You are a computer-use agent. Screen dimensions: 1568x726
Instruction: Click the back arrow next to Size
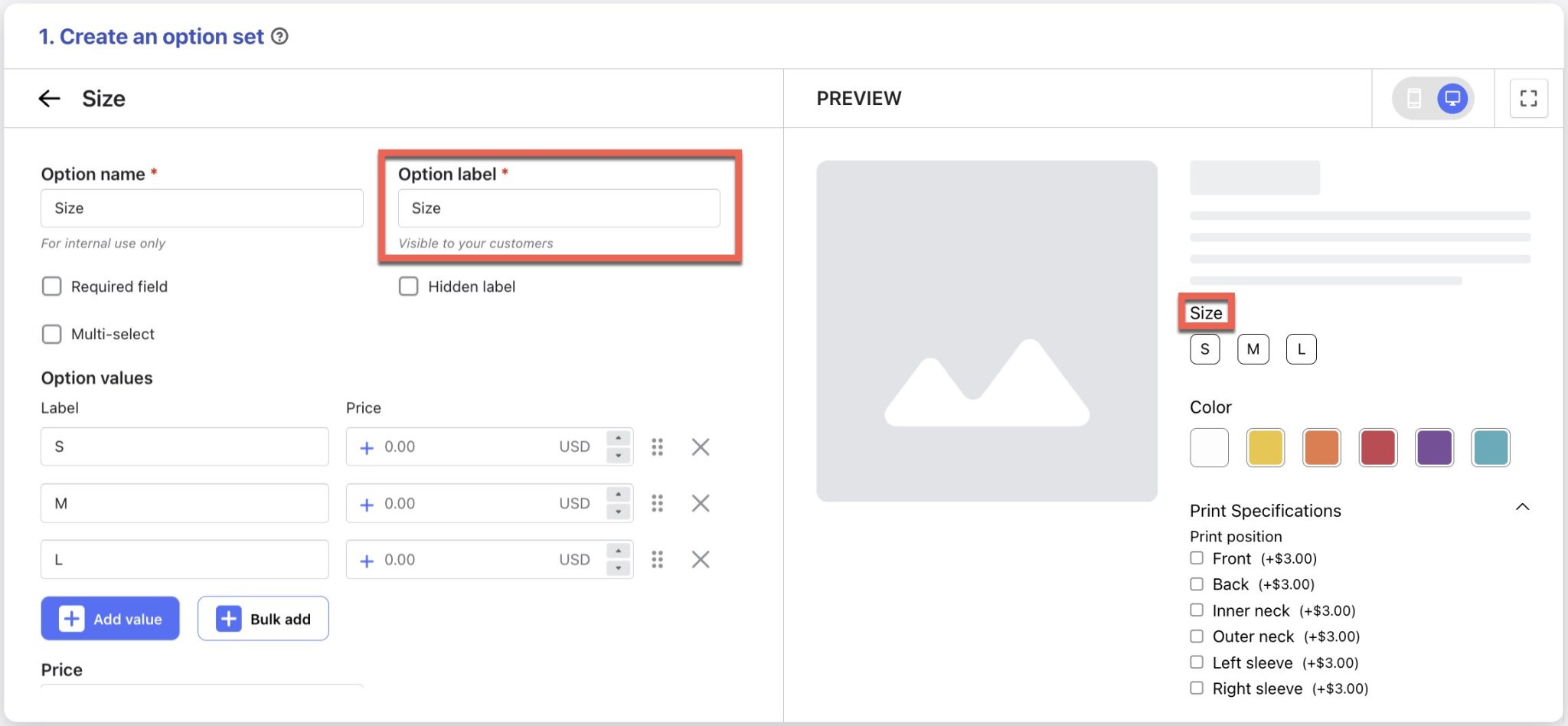(x=49, y=98)
